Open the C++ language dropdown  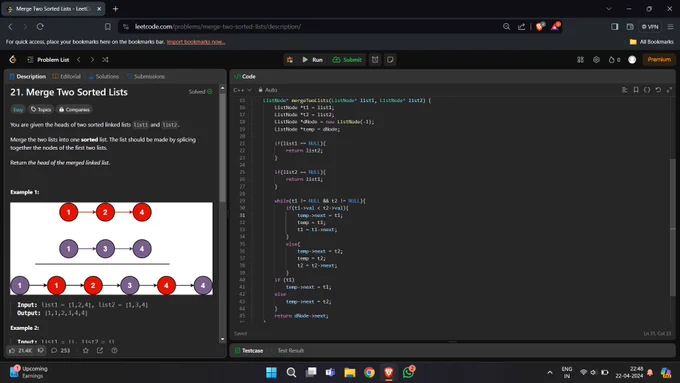(x=242, y=90)
